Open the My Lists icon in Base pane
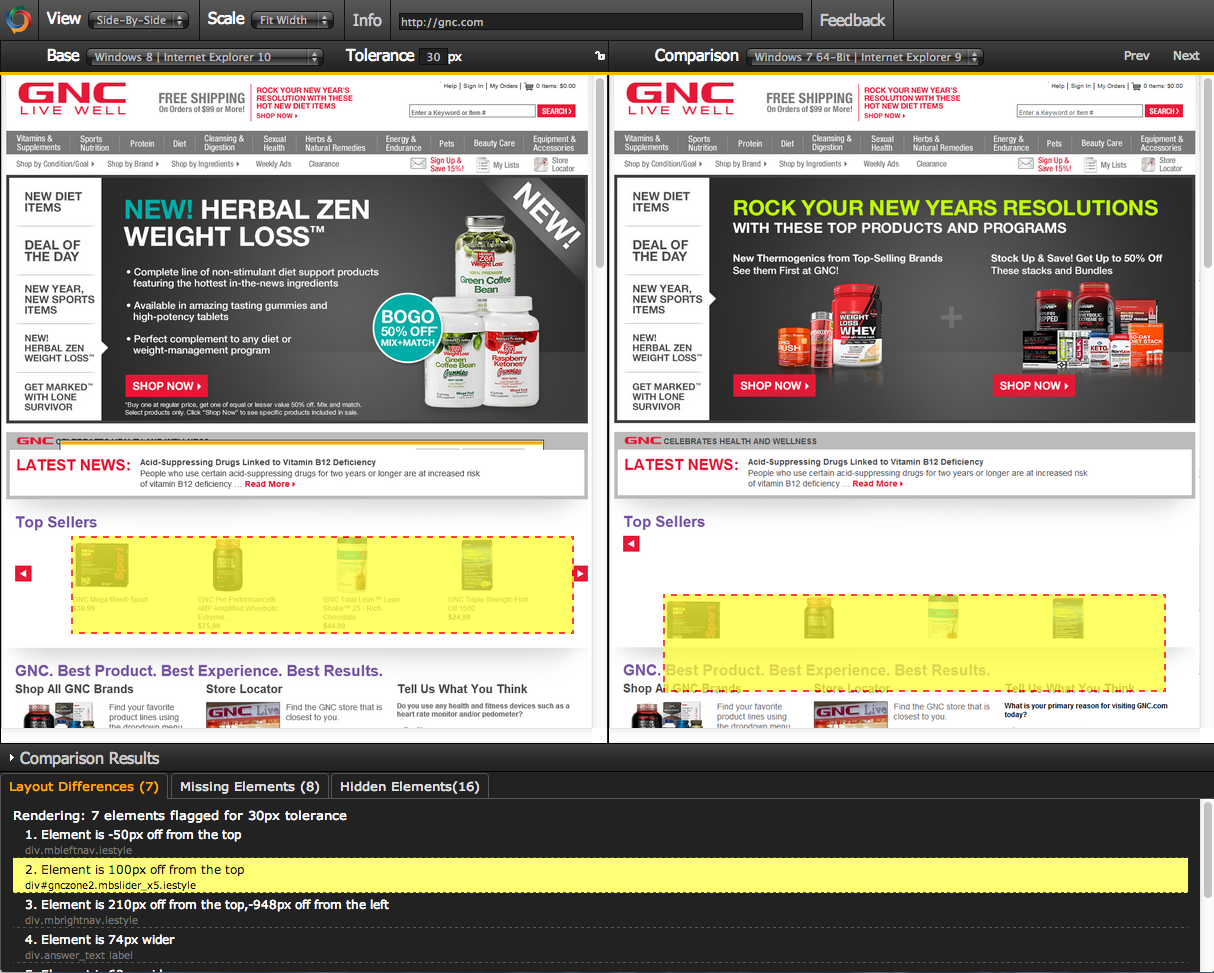The width and height of the screenshot is (1214, 973). (x=482, y=164)
